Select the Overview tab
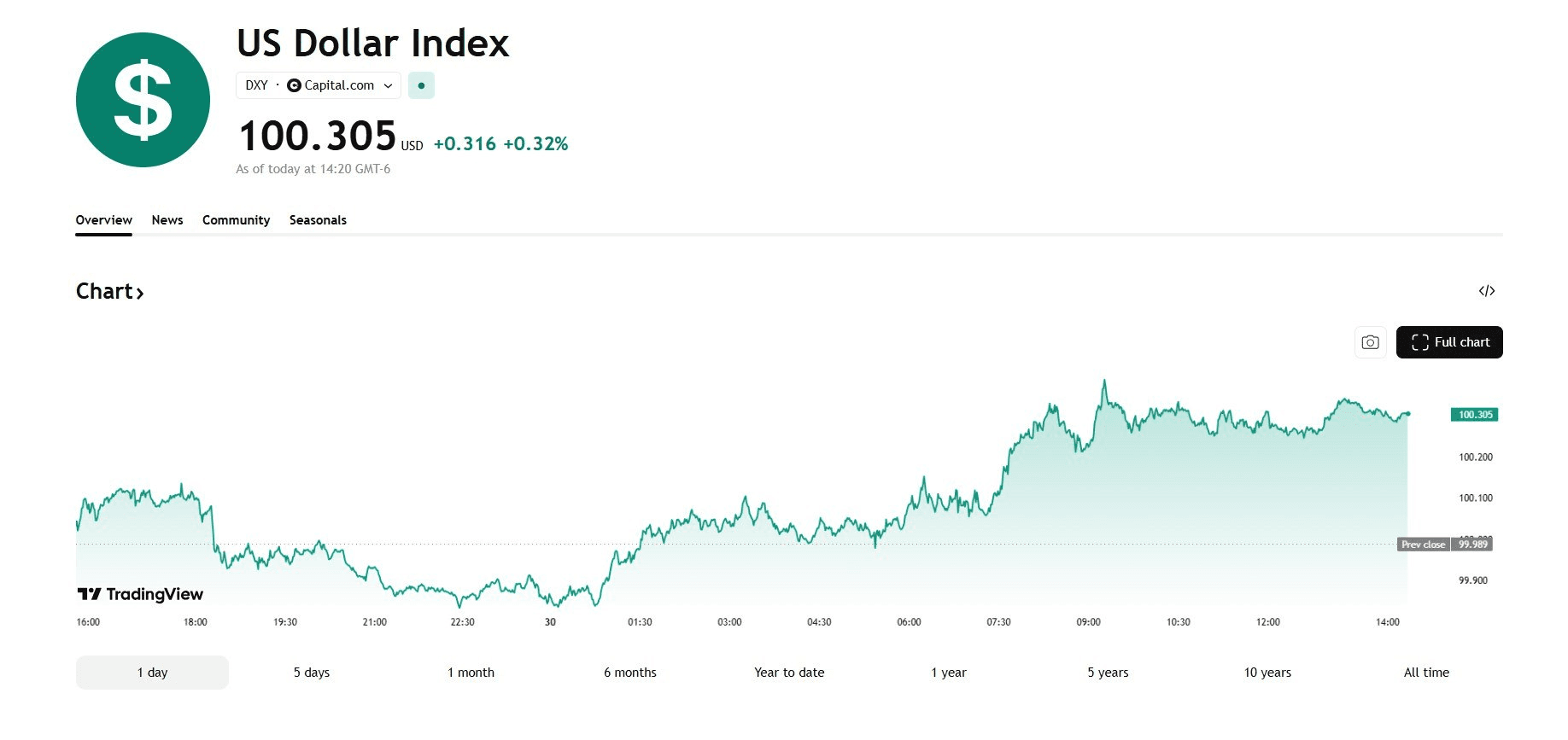Screen dimensions: 1568x740 point(103,220)
